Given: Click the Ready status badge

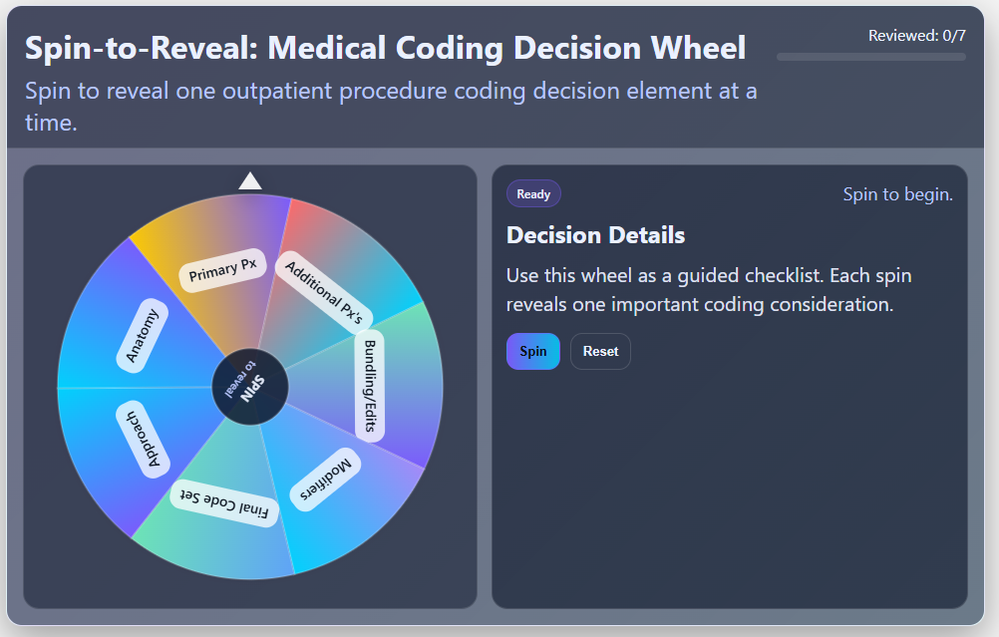Looking at the screenshot, I should [533, 194].
